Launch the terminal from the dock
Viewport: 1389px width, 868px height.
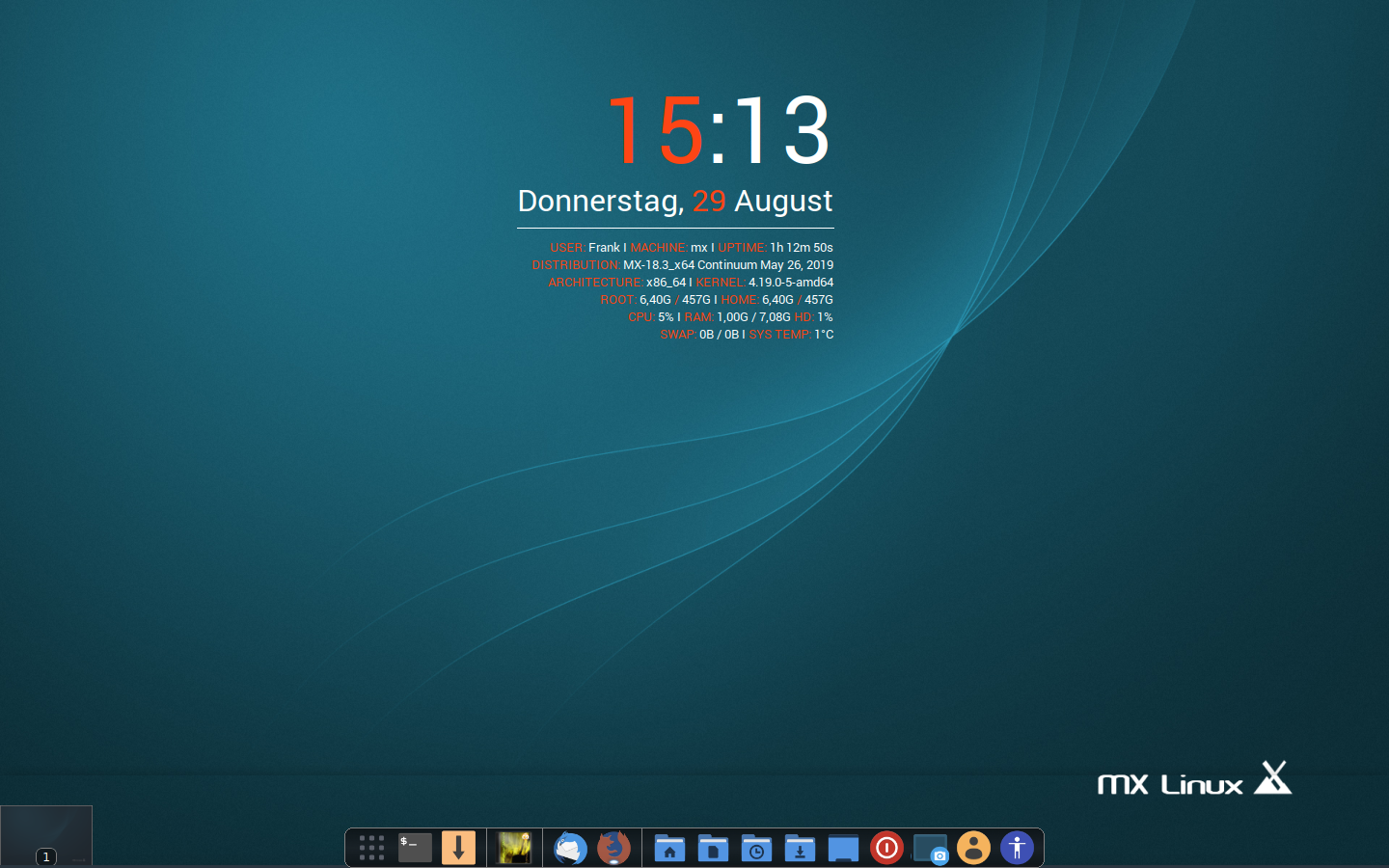pyautogui.click(x=415, y=848)
